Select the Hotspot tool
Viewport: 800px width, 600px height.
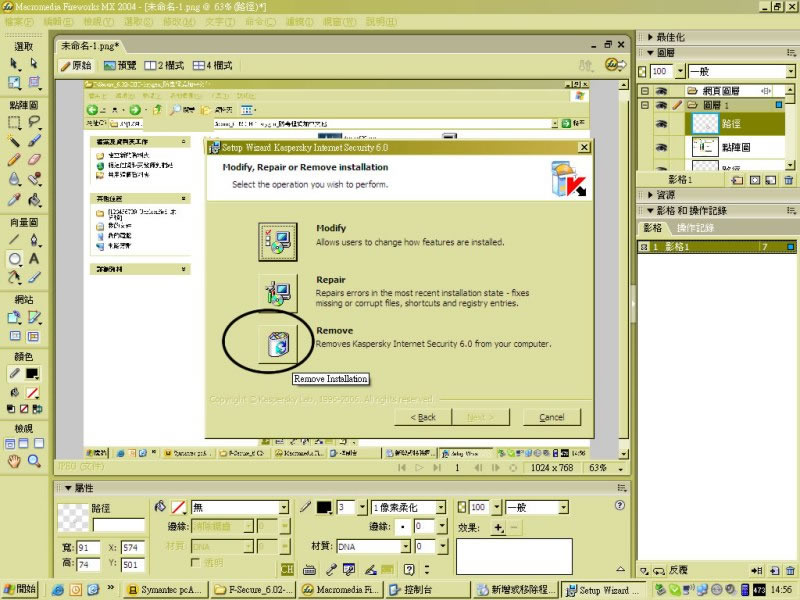pos(14,317)
